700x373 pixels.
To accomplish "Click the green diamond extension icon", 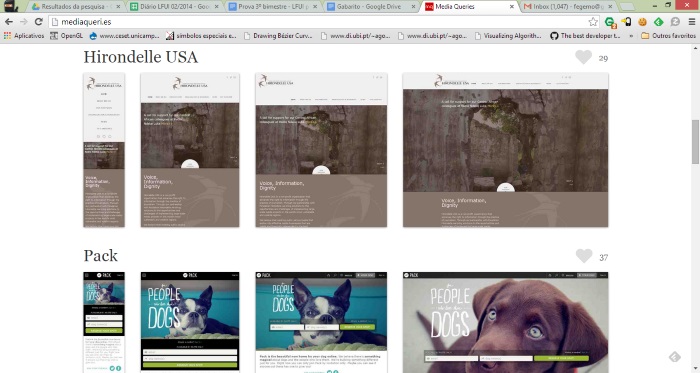I will tap(658, 21).
